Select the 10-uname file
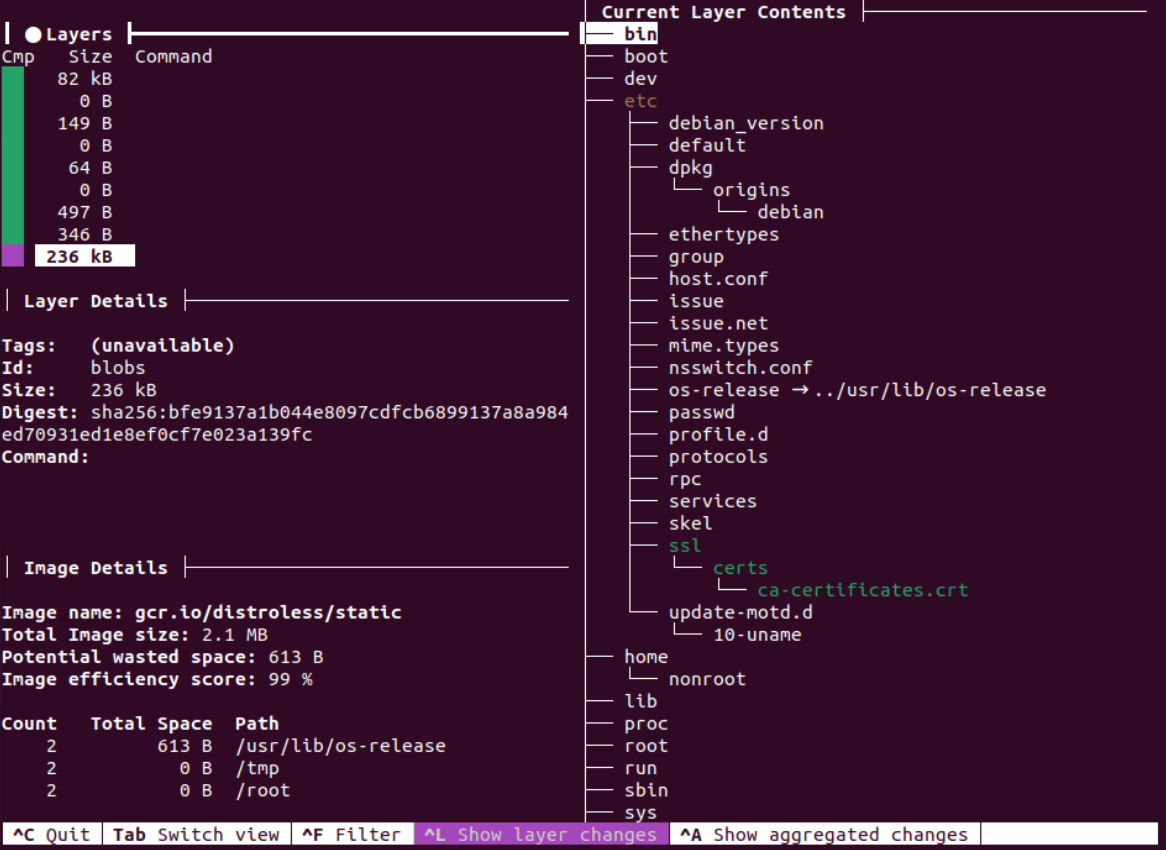Image resolution: width=1166 pixels, height=850 pixels. 756,635
